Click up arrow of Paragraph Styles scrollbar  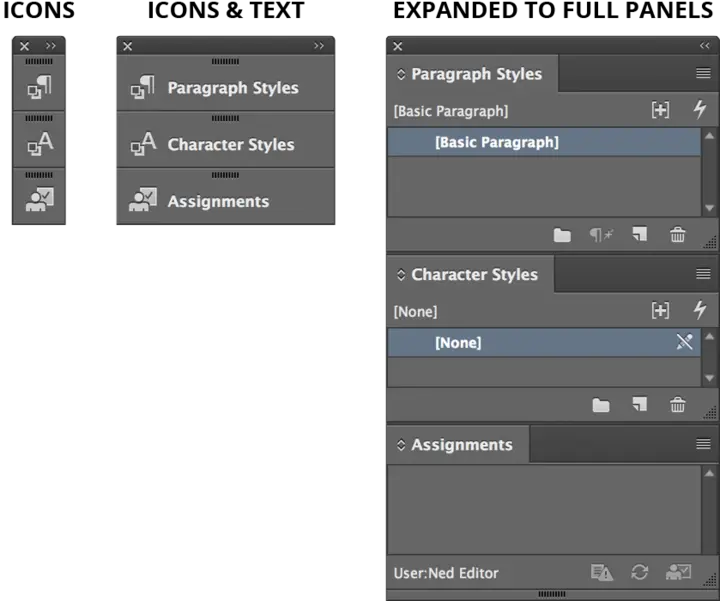coord(709,135)
